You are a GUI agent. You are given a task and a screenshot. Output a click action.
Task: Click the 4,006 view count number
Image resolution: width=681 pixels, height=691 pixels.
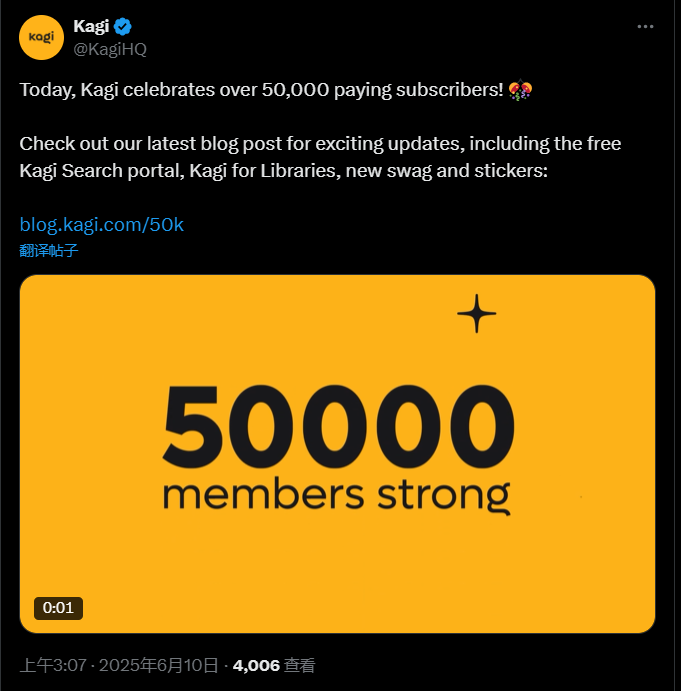click(x=256, y=664)
